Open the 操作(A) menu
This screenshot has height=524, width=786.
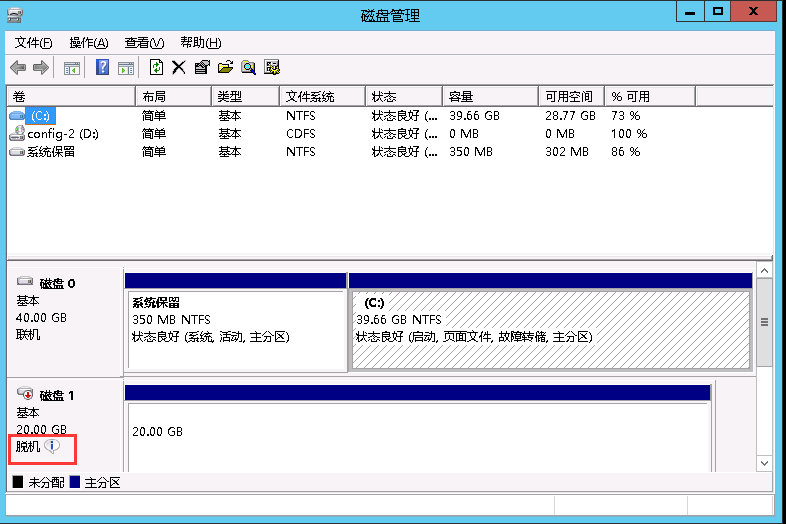pyautogui.click(x=89, y=43)
